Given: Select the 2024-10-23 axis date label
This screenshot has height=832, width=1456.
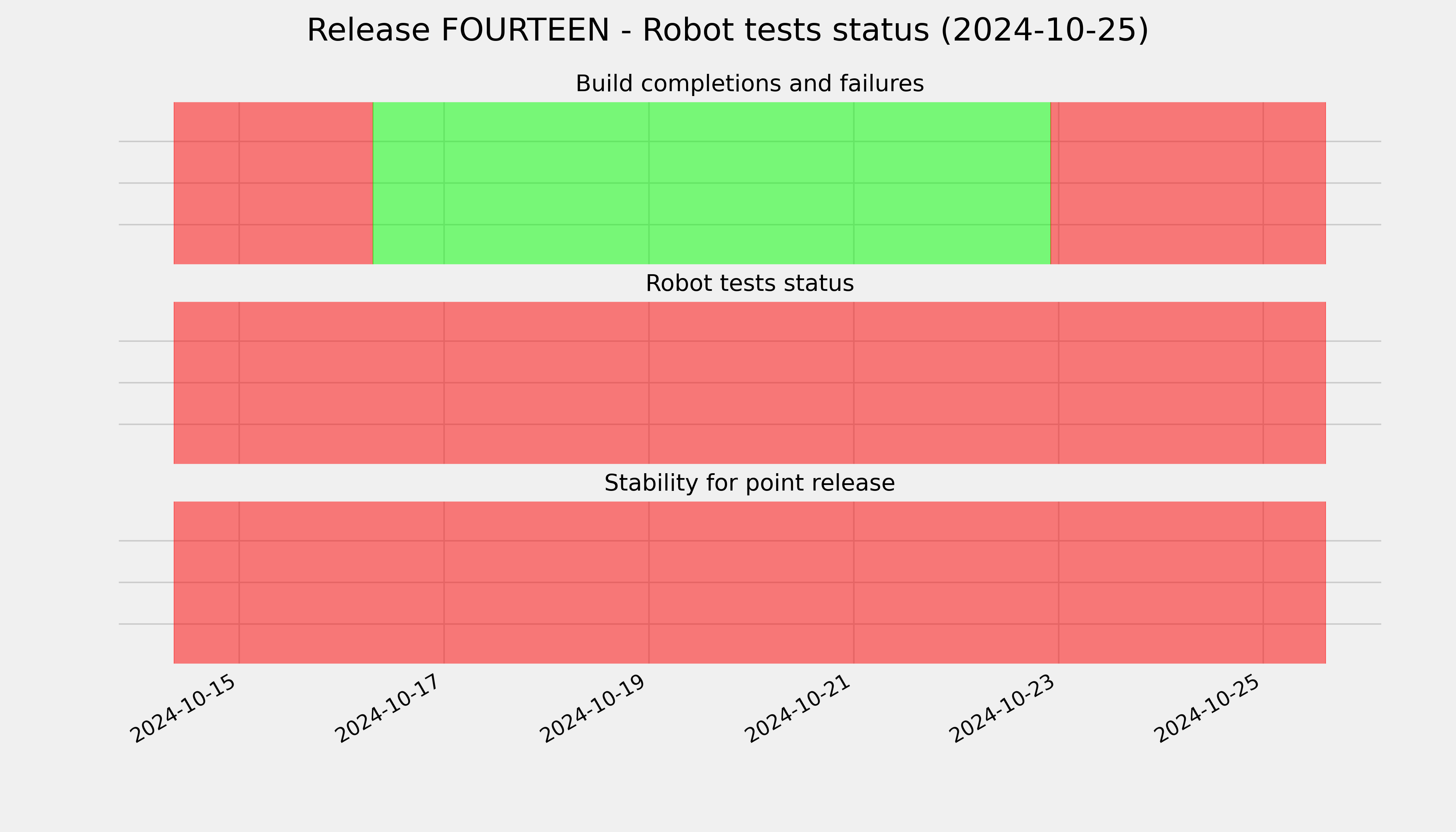Looking at the screenshot, I should tap(1002, 709).
